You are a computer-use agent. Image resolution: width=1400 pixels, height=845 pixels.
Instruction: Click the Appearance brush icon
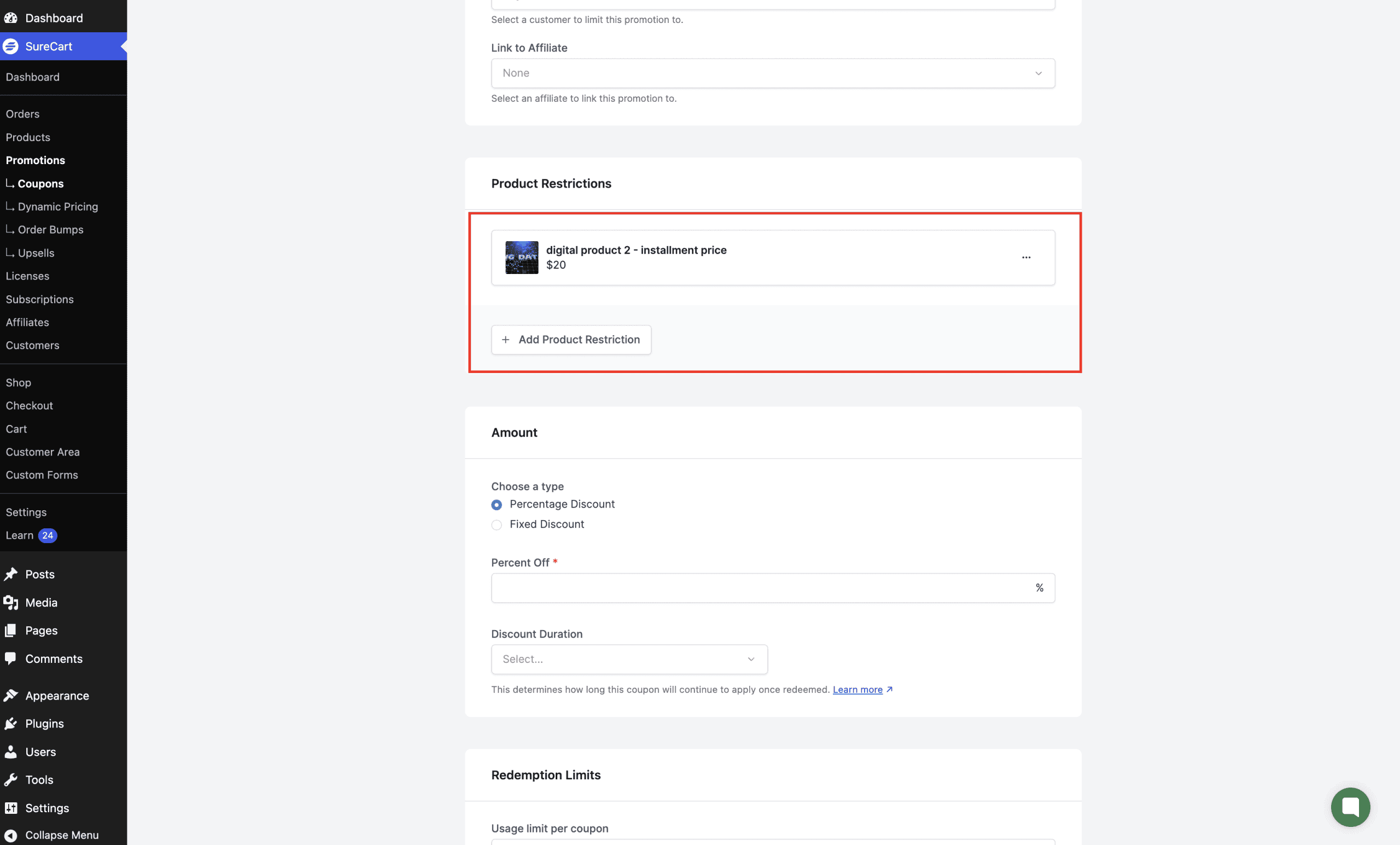[10, 696]
